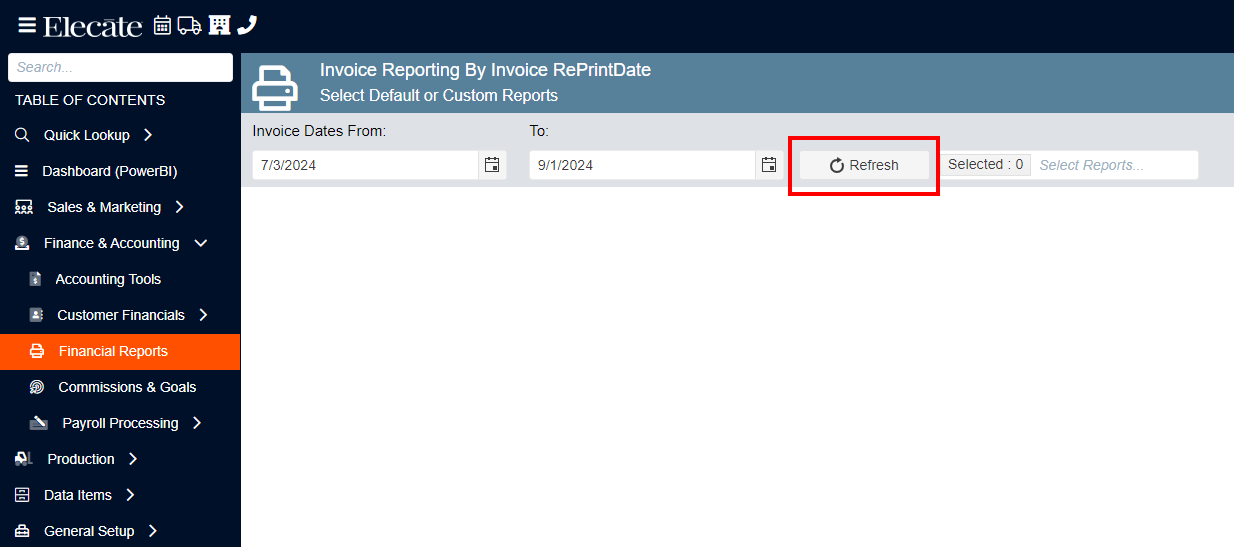Open the hamburger menu icon

click(27, 25)
